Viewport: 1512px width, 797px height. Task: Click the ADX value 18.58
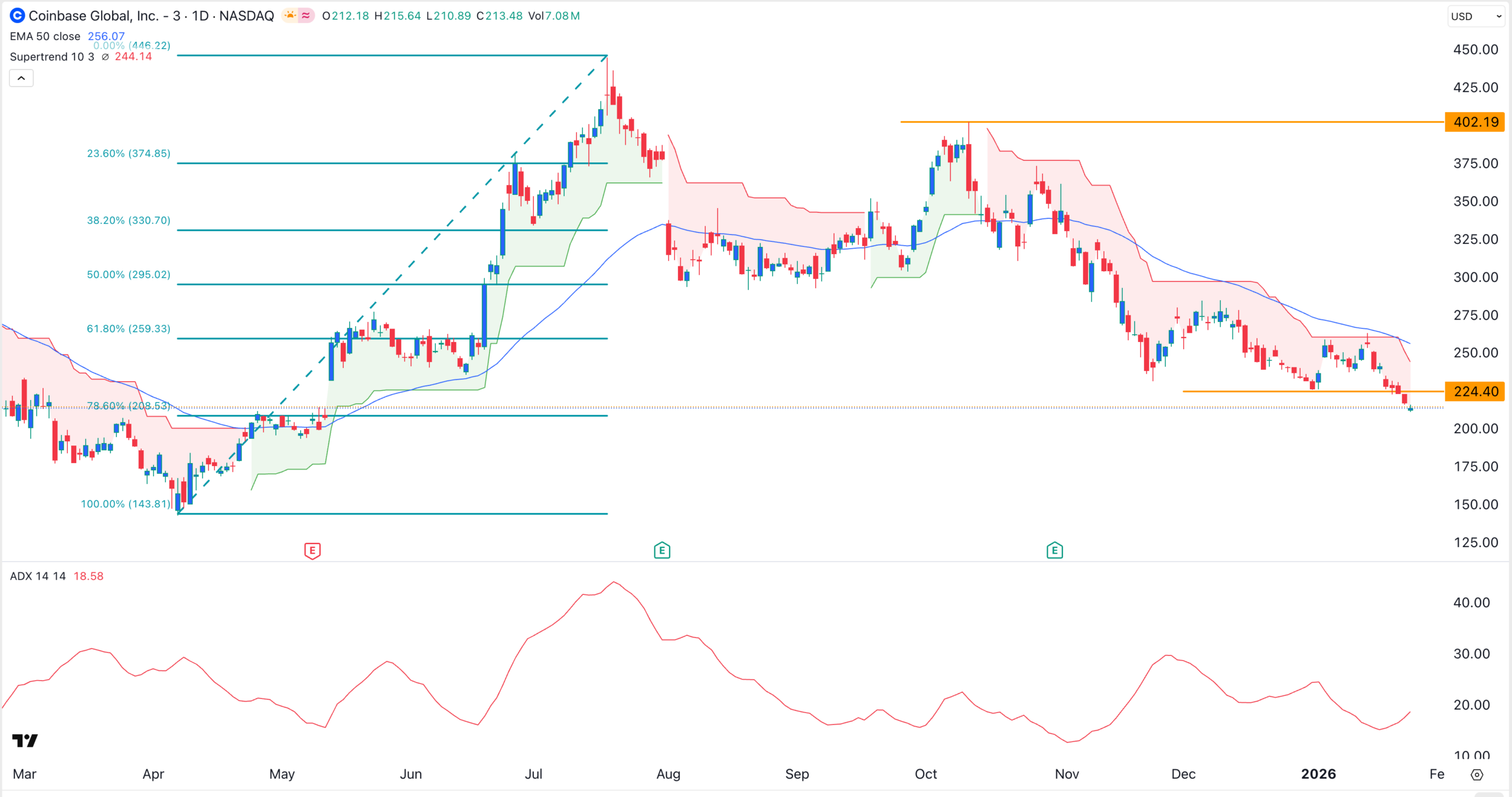coord(89,576)
